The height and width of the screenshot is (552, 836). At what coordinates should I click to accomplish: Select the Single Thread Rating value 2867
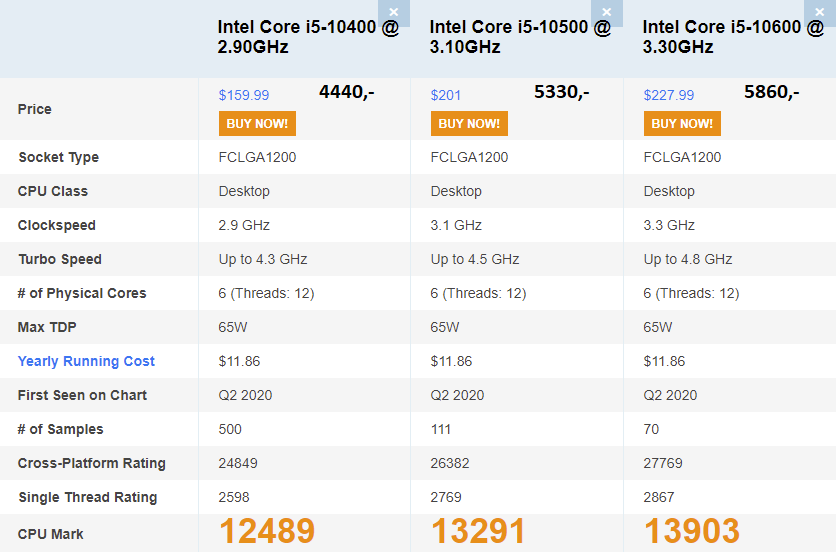coord(659,497)
